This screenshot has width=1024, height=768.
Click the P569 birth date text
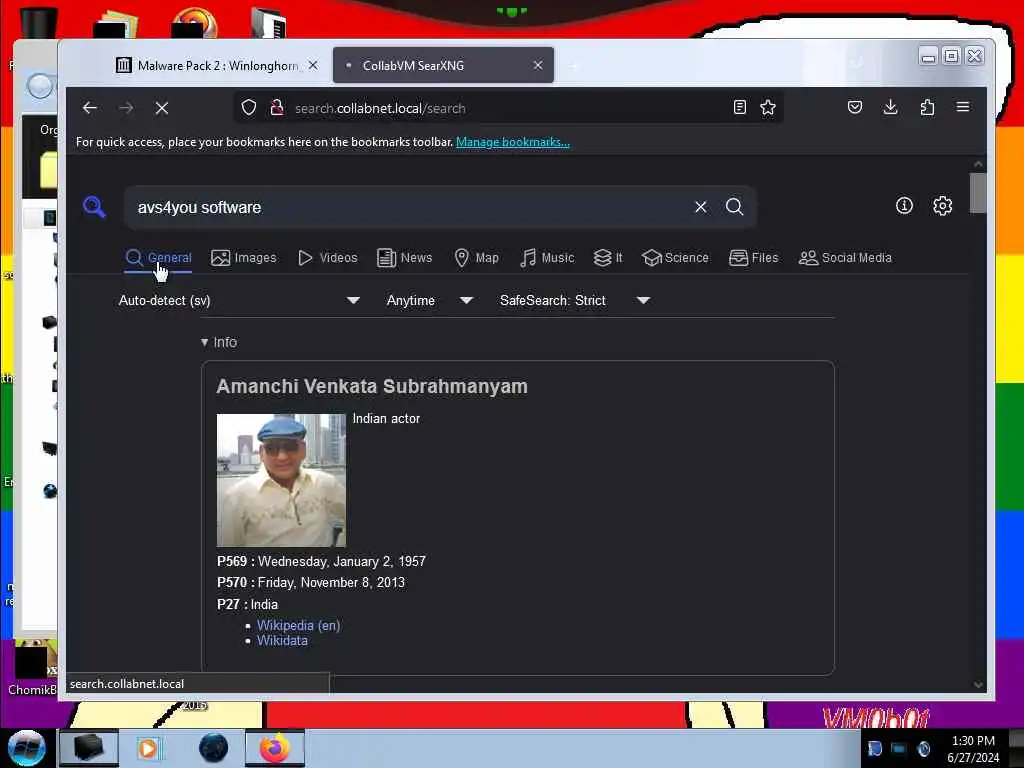tap(321, 562)
